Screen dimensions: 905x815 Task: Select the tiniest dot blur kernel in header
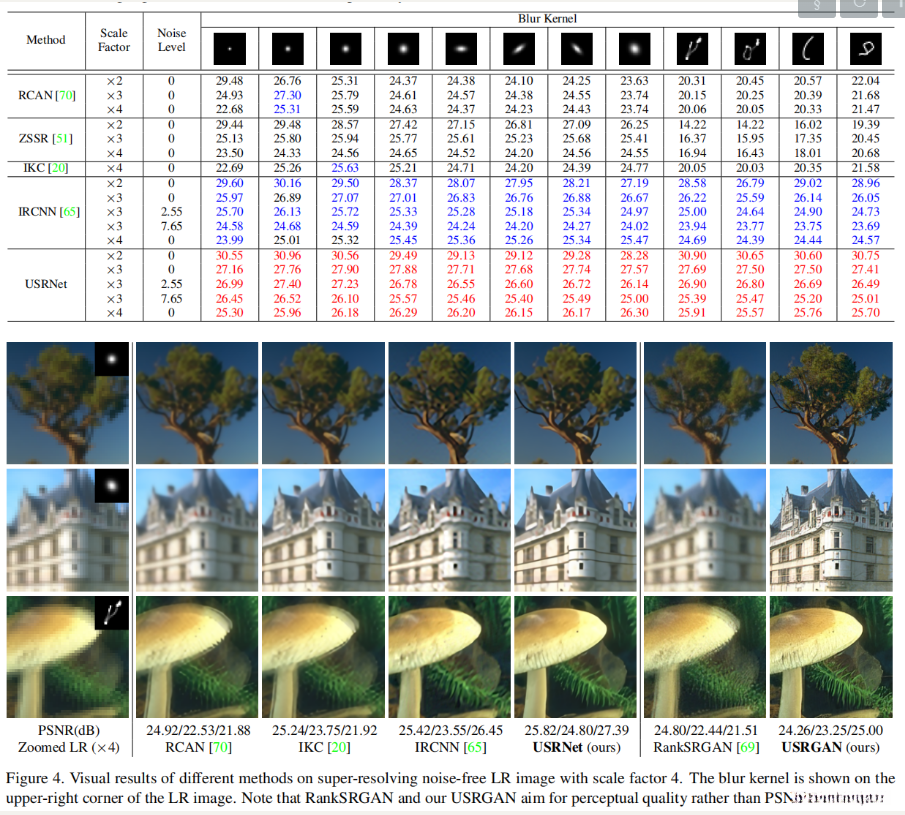click(x=230, y=48)
